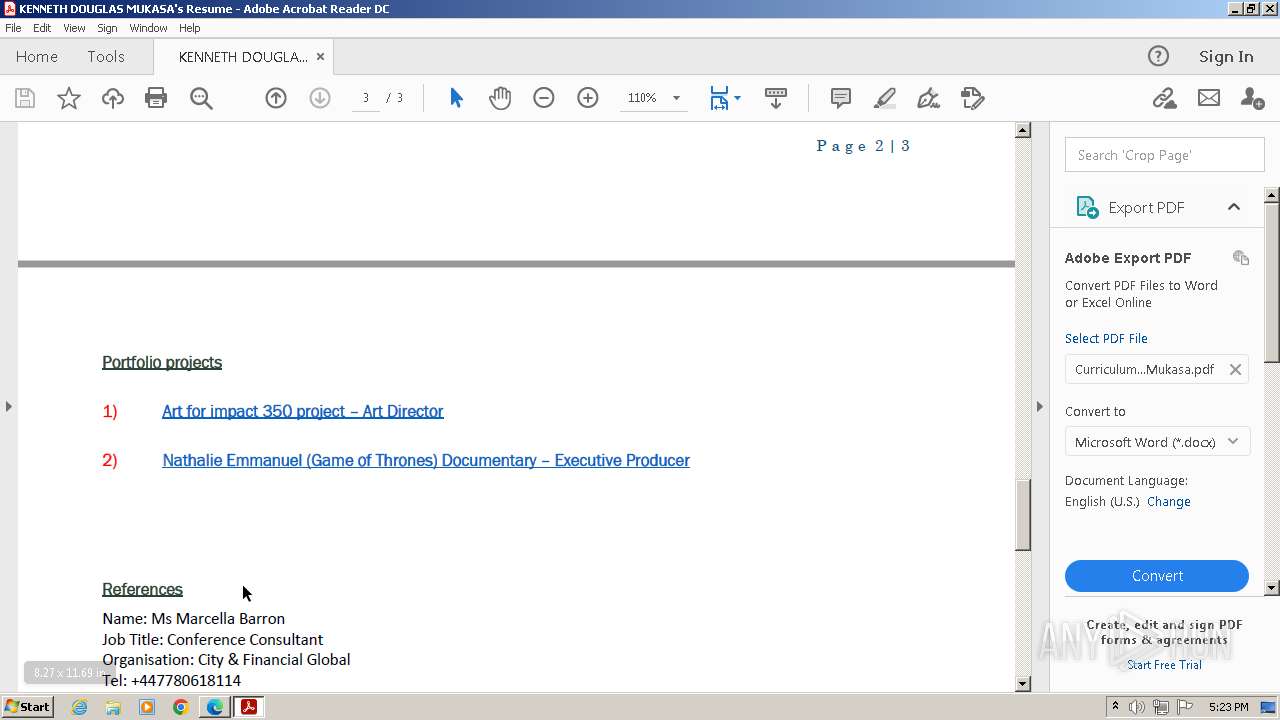The height and width of the screenshot is (720, 1280).
Task: Click the blue Convert button
Action: tap(1157, 576)
